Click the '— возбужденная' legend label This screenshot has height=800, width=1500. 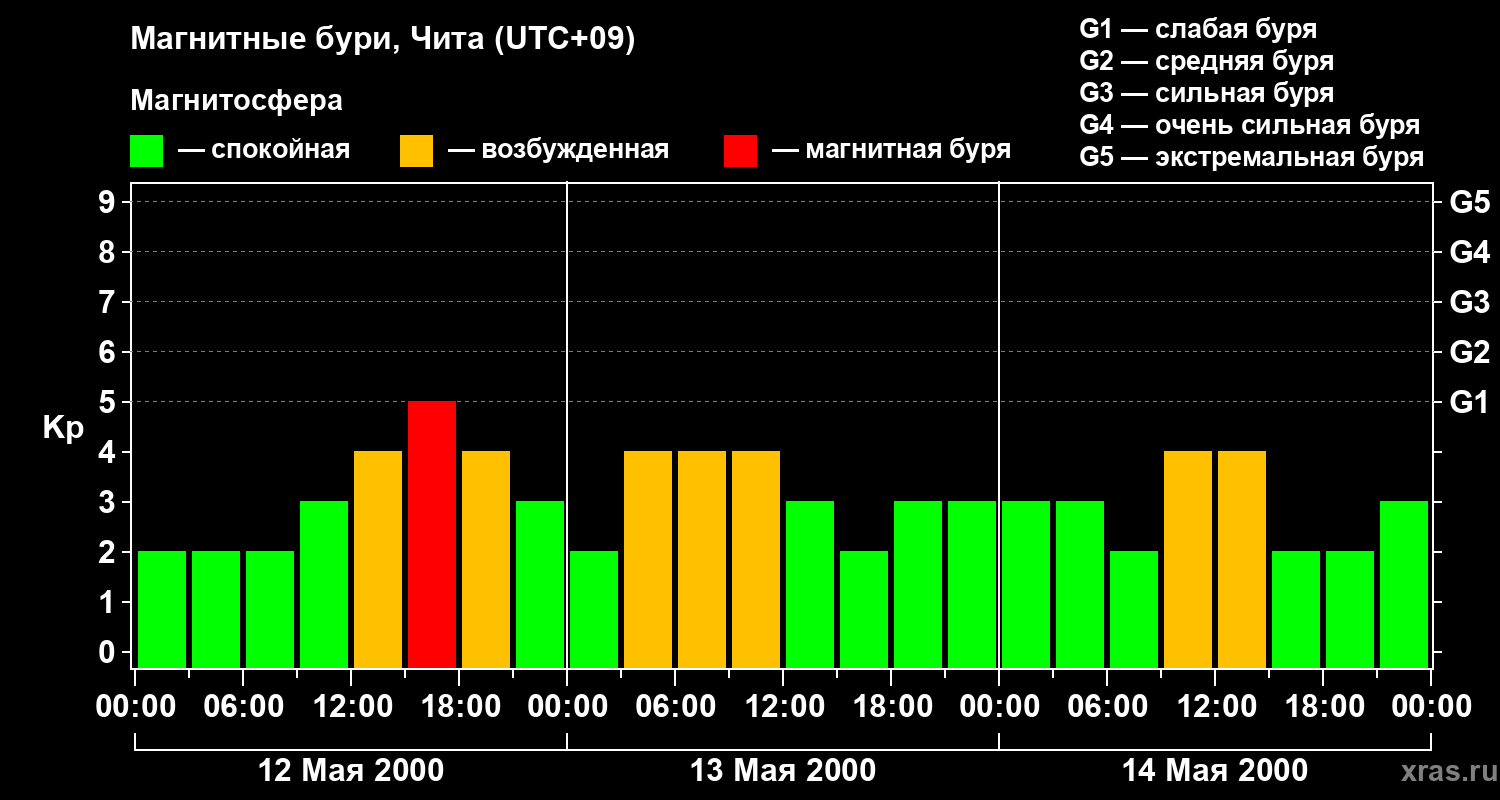pyautogui.click(x=558, y=150)
